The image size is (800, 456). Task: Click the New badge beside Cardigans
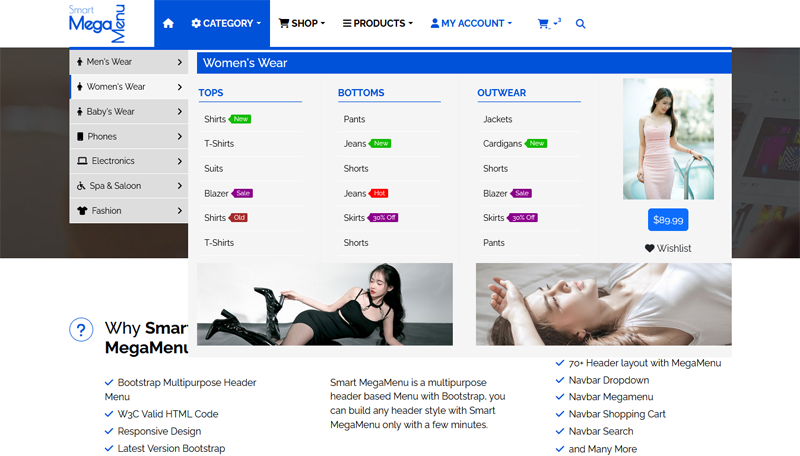536,144
